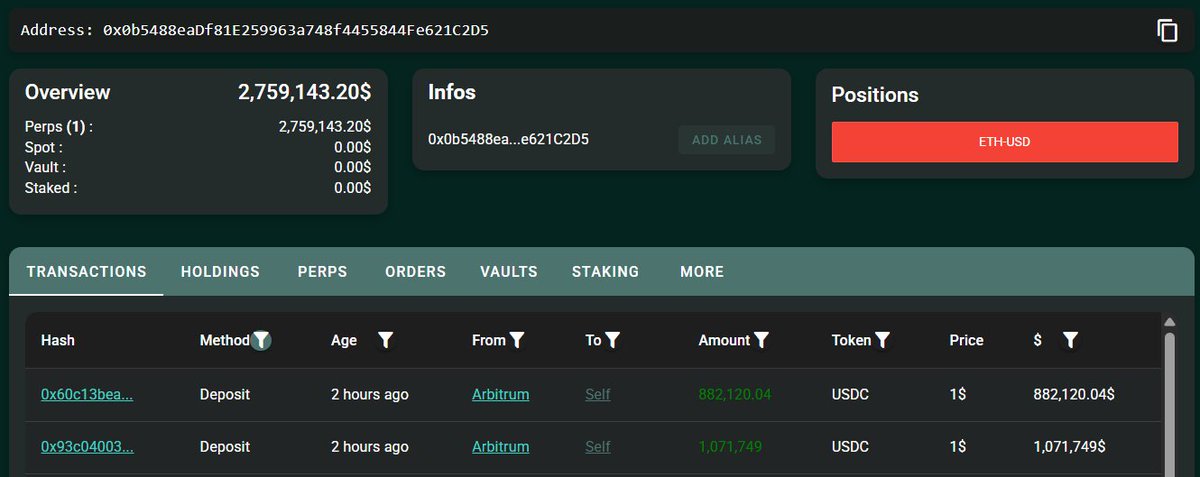
Task: Click the table's vertical scrollbar
Action: pos(1169,404)
